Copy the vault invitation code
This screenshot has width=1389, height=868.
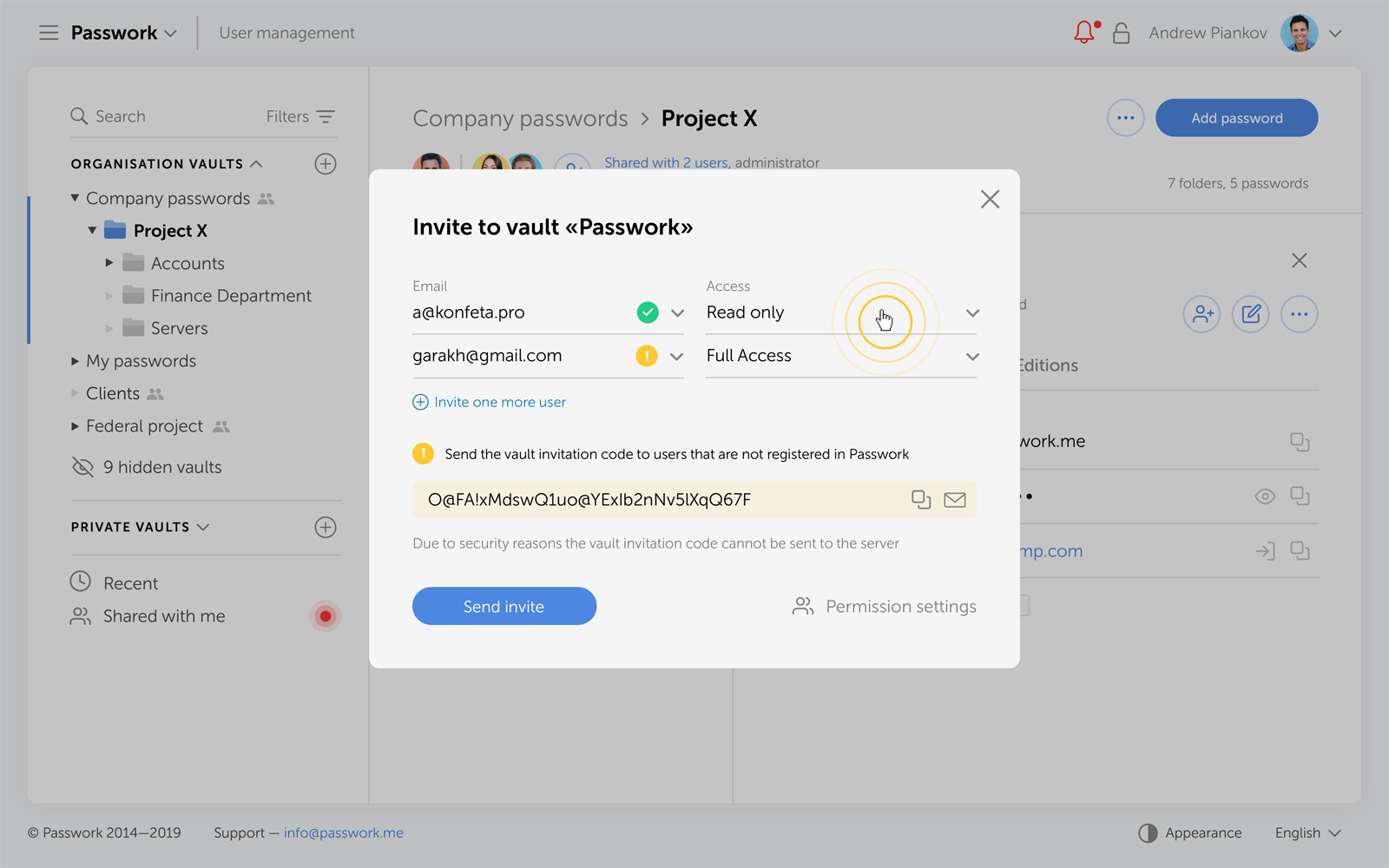[x=921, y=500]
